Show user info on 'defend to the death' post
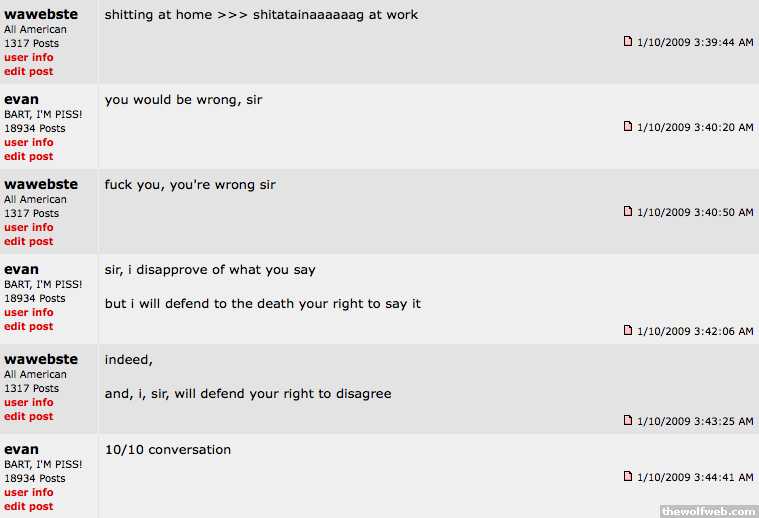759x518 pixels. coord(29,312)
